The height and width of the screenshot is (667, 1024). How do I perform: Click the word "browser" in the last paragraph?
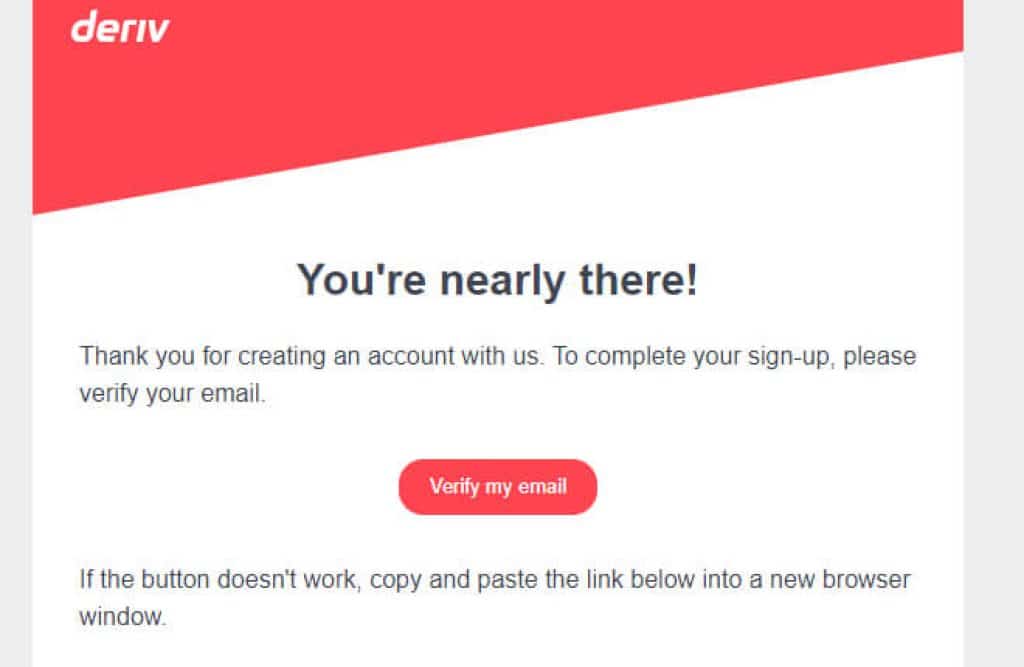pyautogui.click(x=866, y=579)
